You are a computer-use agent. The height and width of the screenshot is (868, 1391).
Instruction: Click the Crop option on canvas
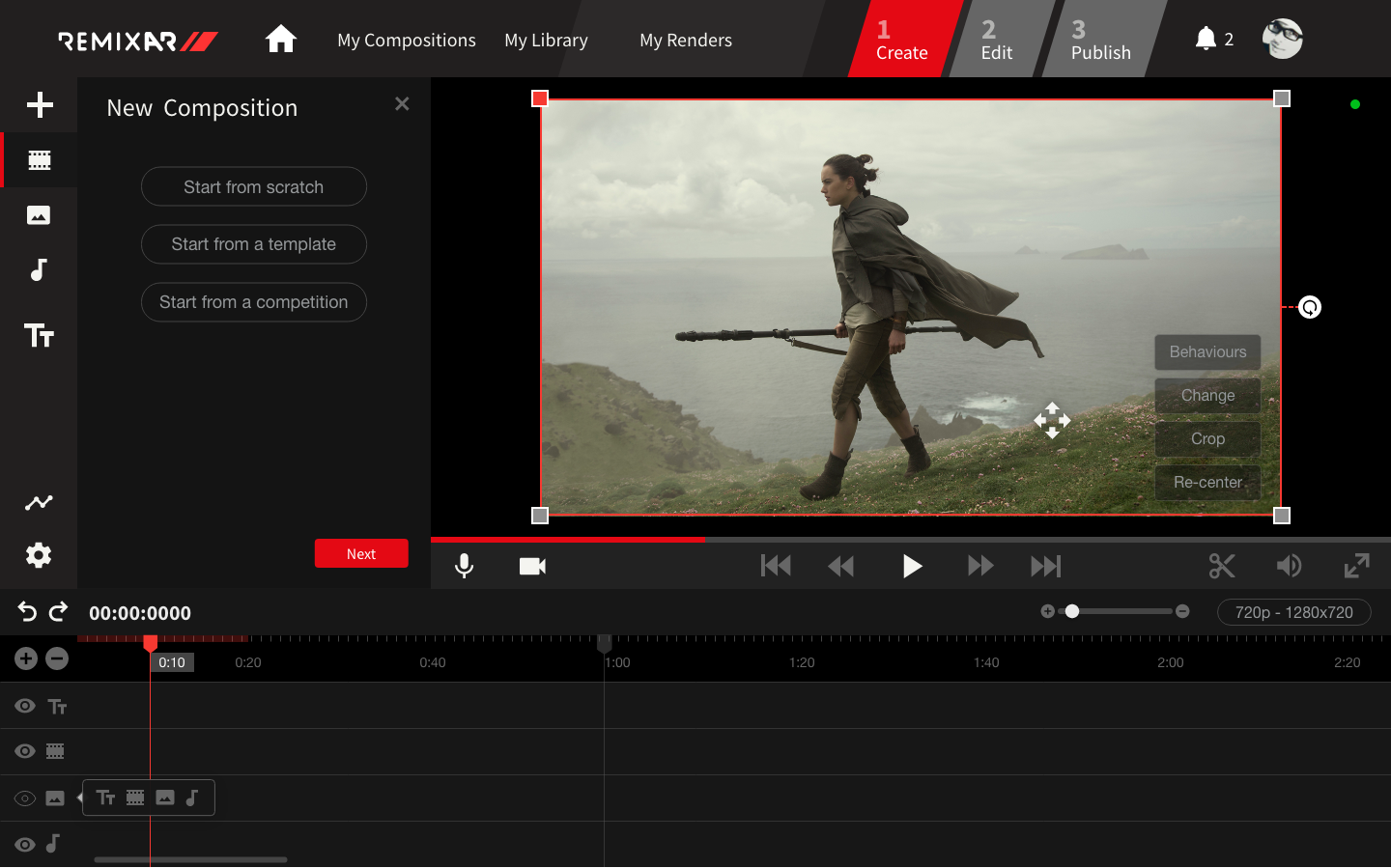1207,438
